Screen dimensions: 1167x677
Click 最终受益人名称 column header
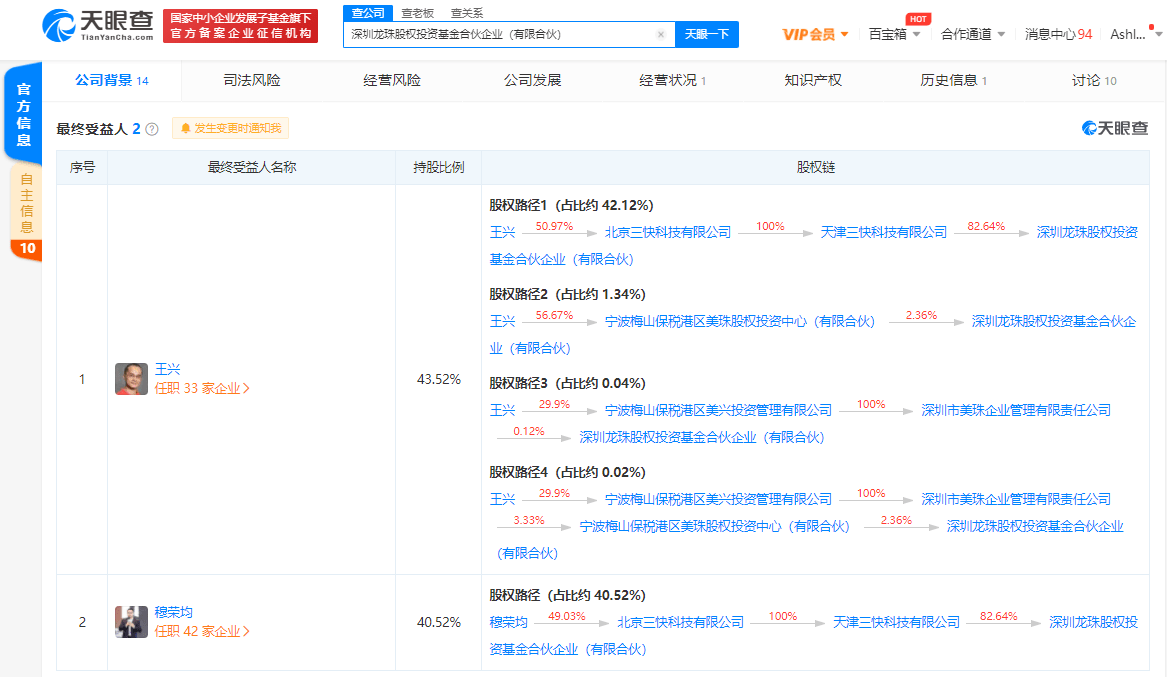coord(252,167)
